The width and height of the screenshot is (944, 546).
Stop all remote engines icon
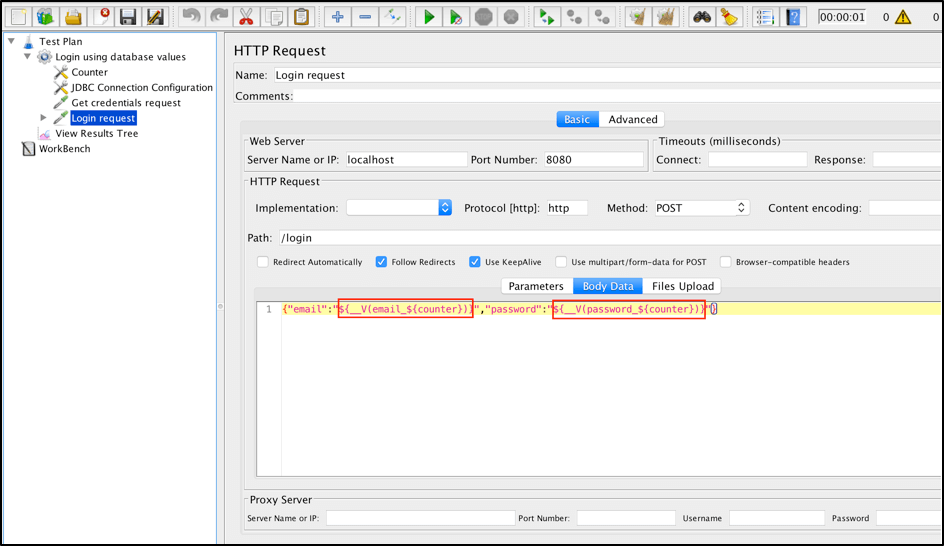pos(574,16)
